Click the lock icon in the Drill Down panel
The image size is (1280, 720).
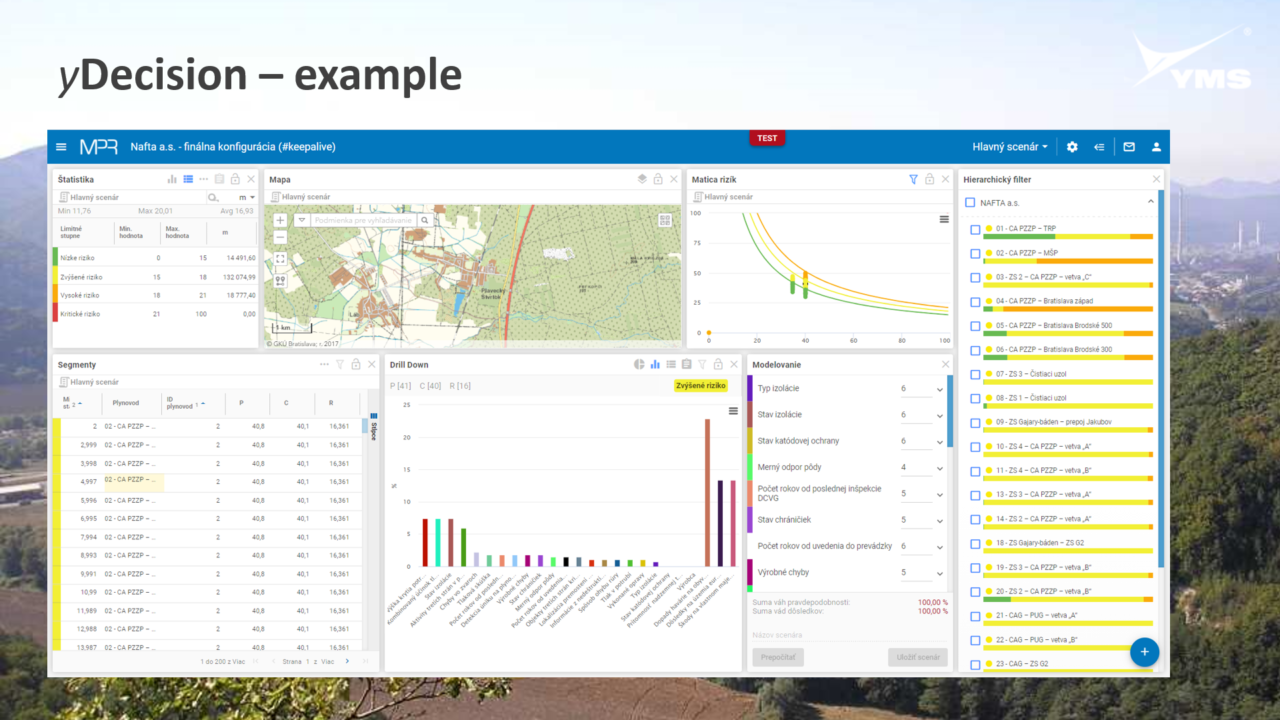point(718,364)
